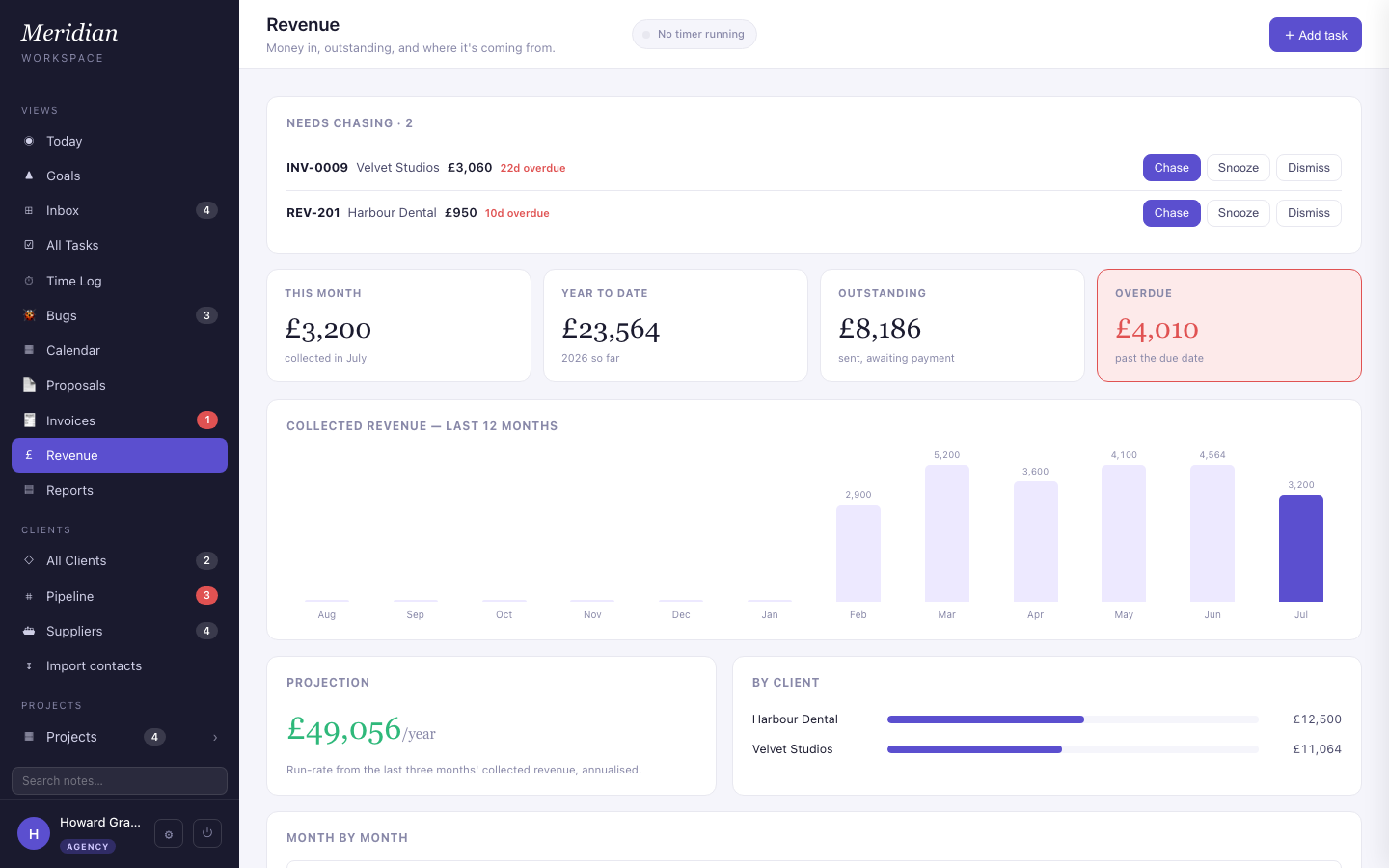Click the February 2,900 chart bar

point(858,554)
